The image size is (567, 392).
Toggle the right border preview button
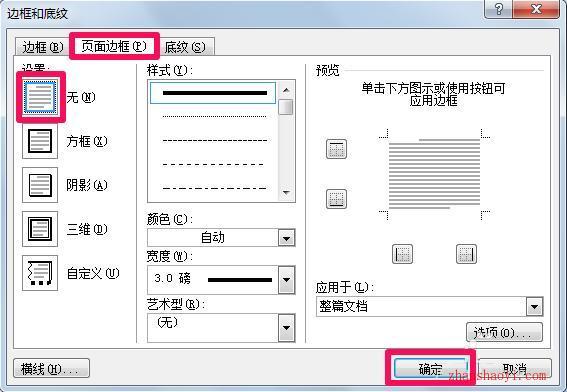(x=466, y=254)
